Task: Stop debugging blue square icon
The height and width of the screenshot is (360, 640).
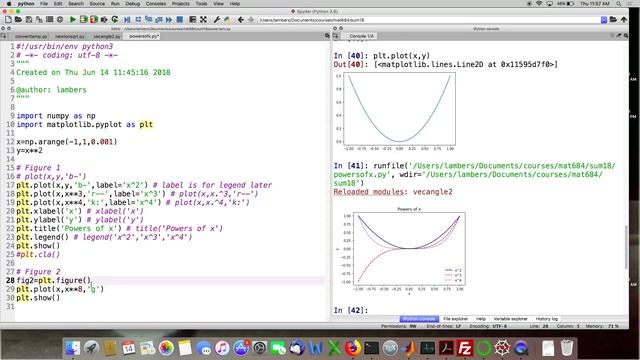Action: [179, 20]
